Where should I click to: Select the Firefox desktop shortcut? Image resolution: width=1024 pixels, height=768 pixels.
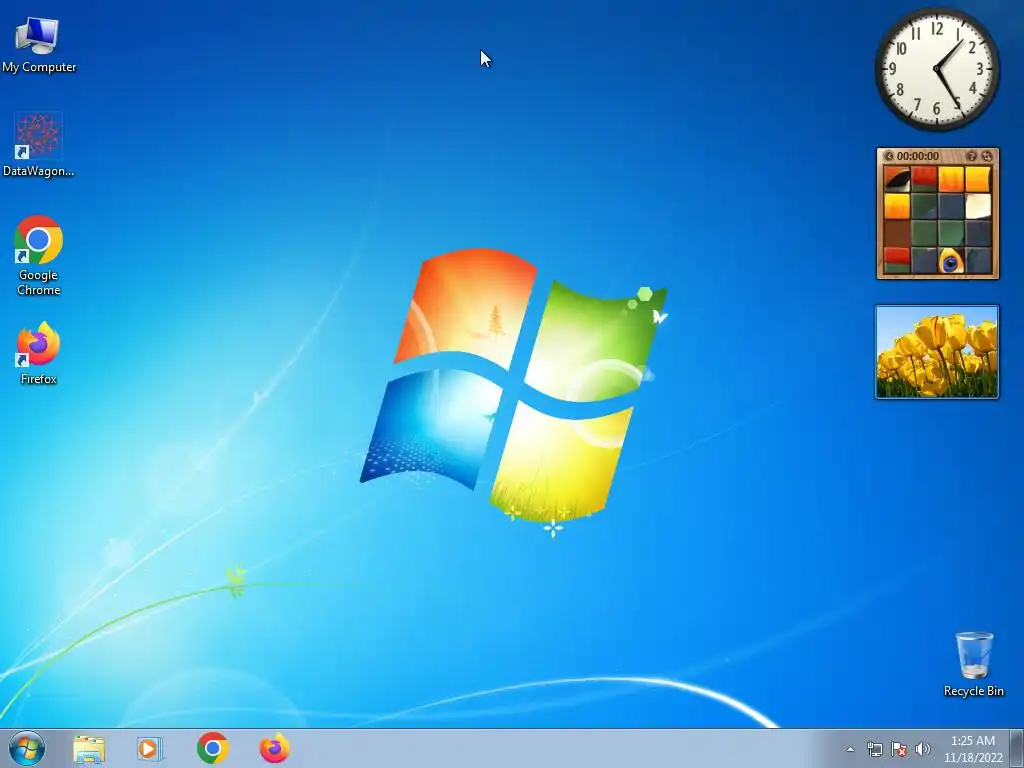coord(39,353)
